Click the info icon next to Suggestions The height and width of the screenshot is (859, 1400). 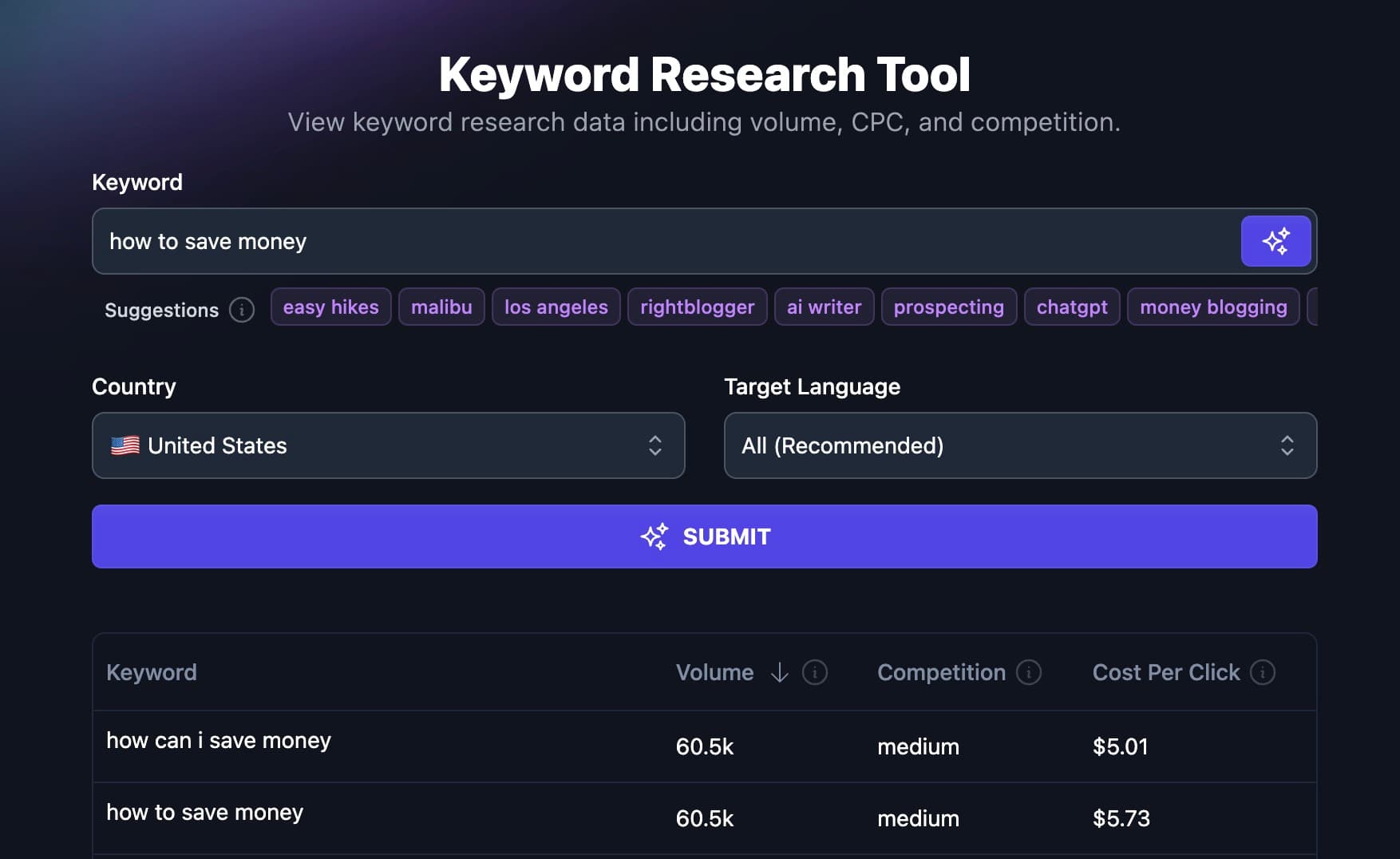[242, 311]
